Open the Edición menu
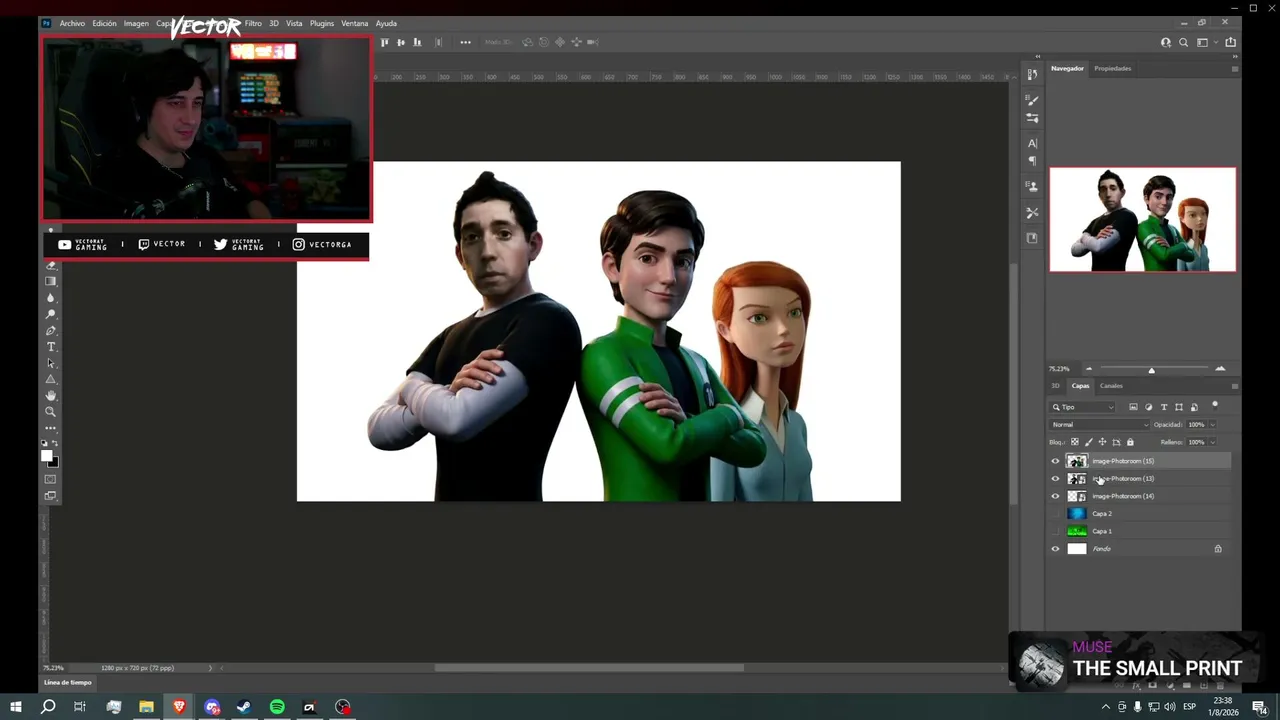 pos(104,23)
